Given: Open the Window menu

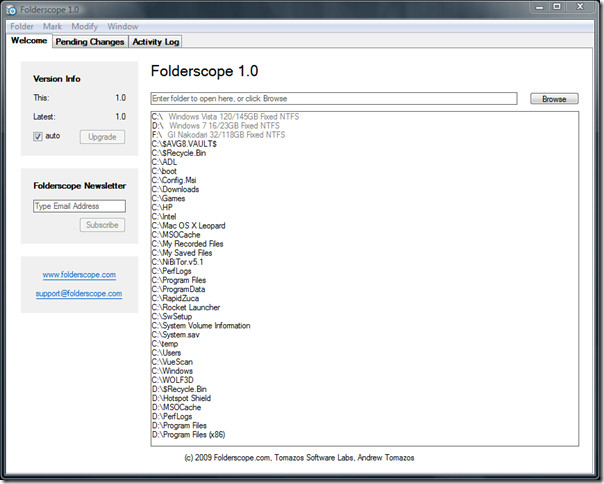Looking at the screenshot, I should [x=122, y=27].
